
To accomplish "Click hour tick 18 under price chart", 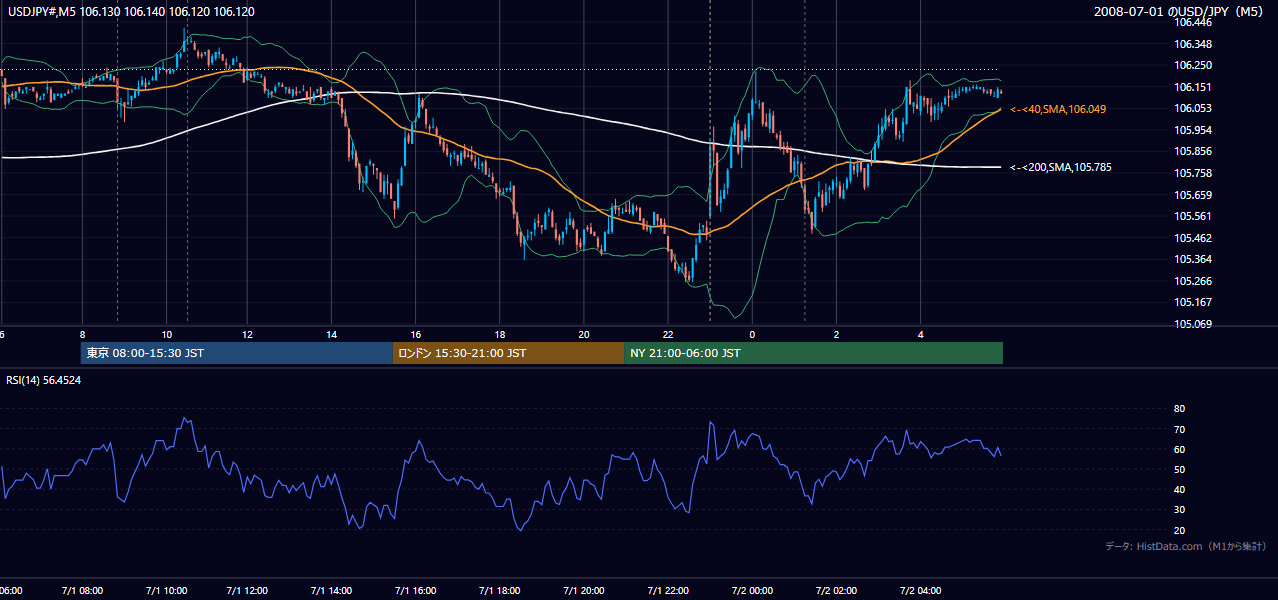I will (x=500, y=334).
